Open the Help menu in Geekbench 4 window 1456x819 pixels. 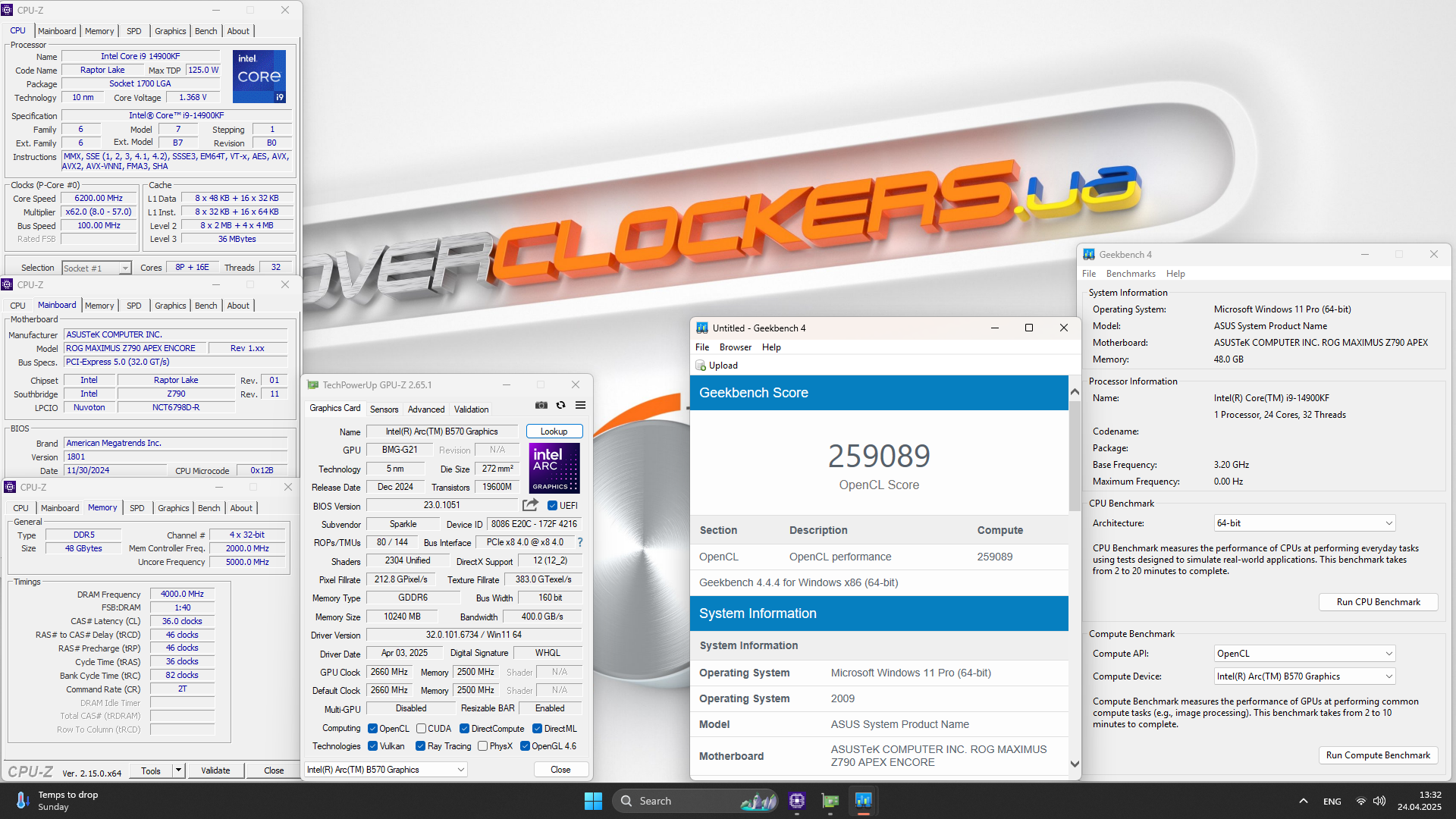pyautogui.click(x=1175, y=274)
